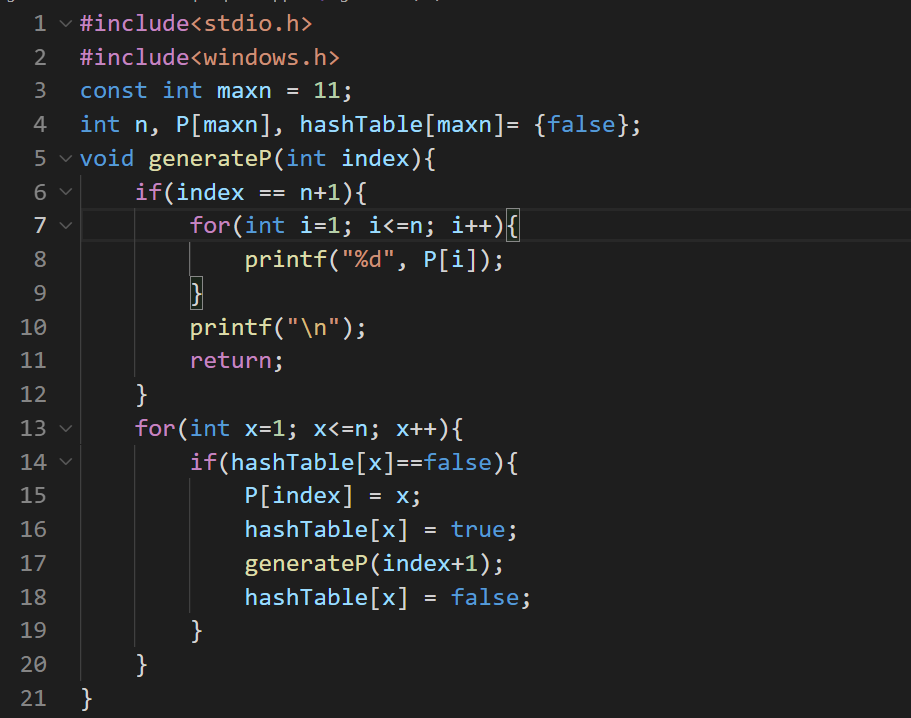Click the return keyword on line 11
The image size is (911, 718).
click(230, 361)
